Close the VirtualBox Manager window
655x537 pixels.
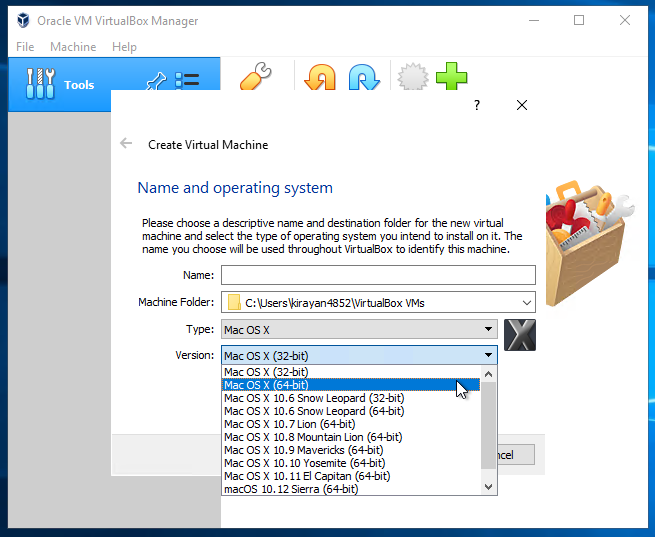[625, 20]
